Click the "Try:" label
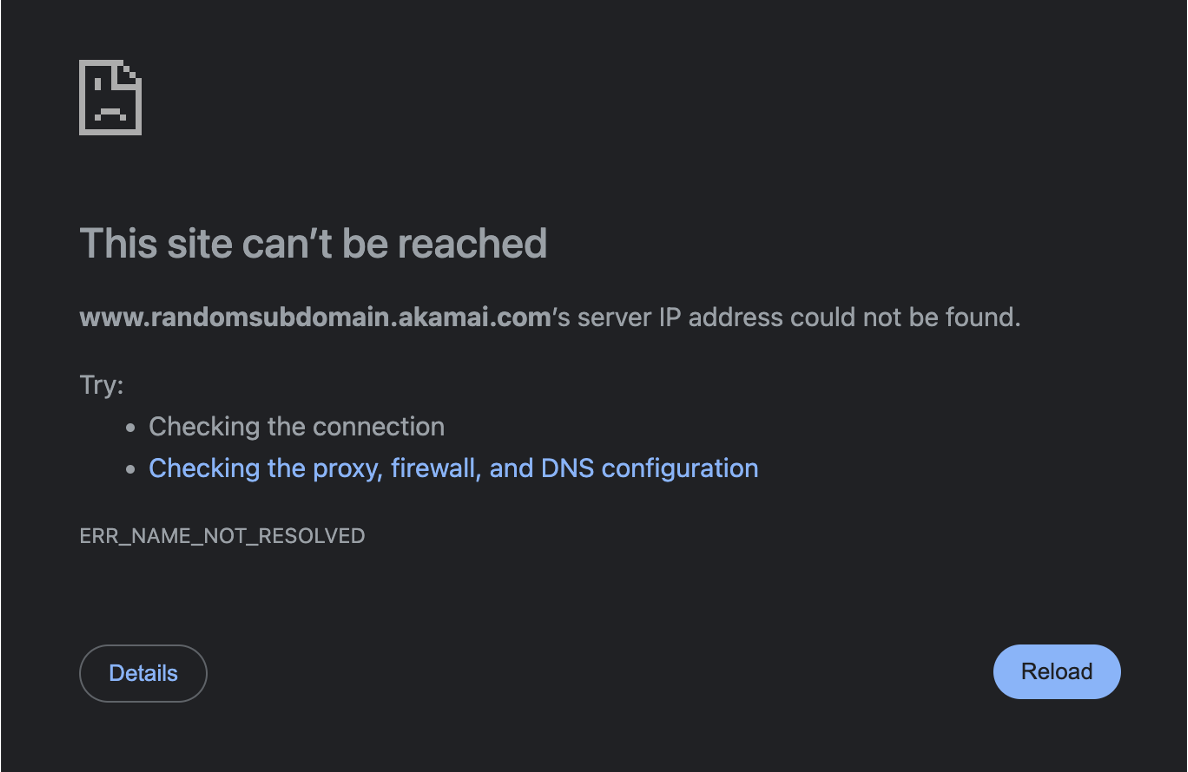1188x772 pixels. (101, 385)
